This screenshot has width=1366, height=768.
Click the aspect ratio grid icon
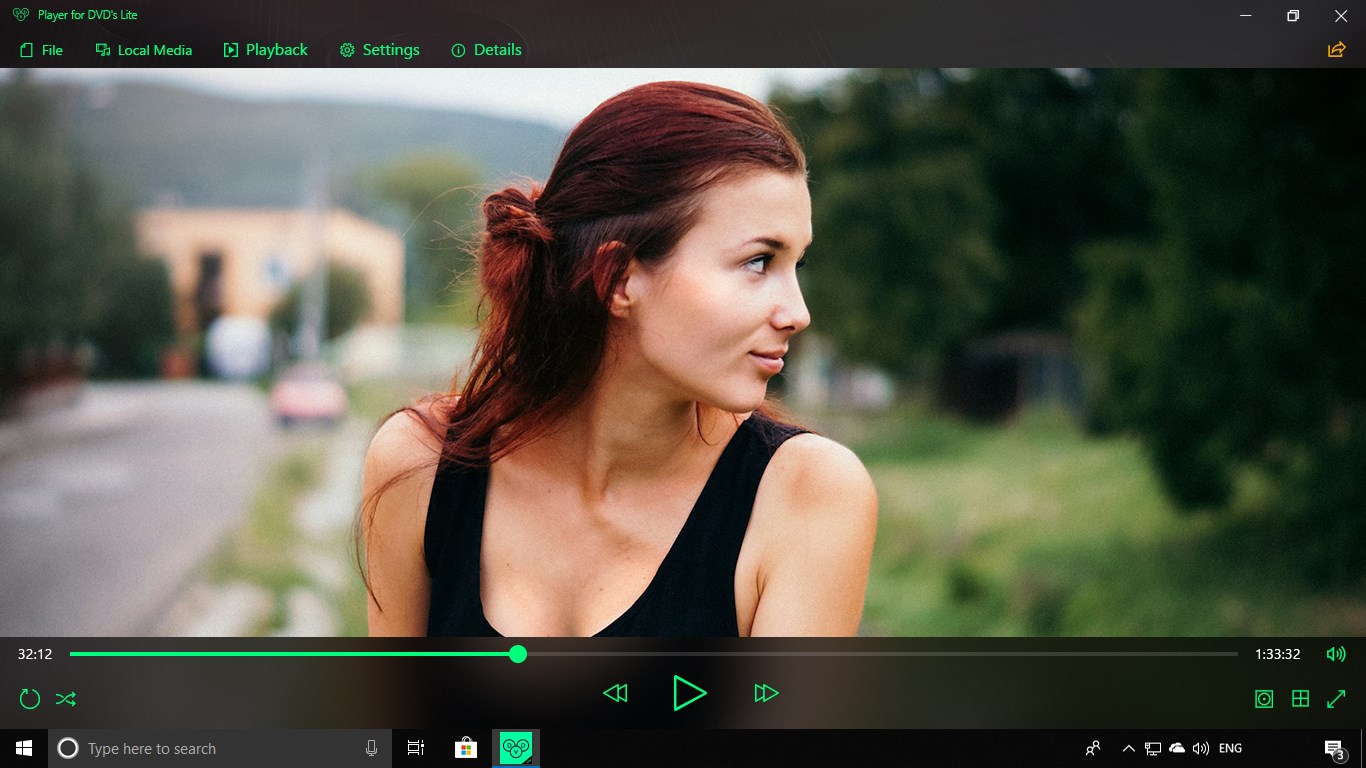tap(1300, 698)
